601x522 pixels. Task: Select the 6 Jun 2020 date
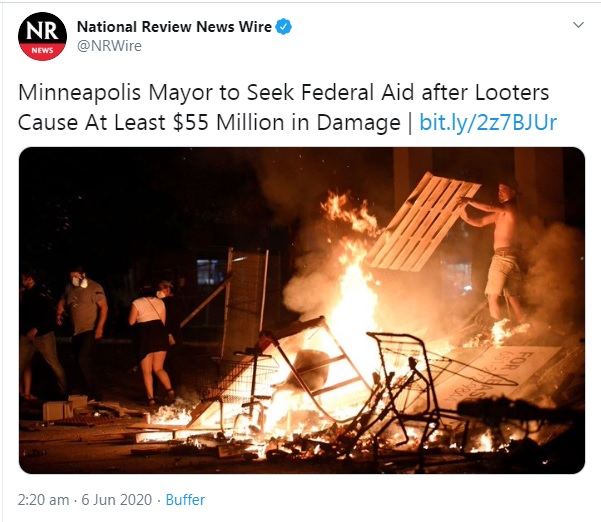[x=117, y=500]
